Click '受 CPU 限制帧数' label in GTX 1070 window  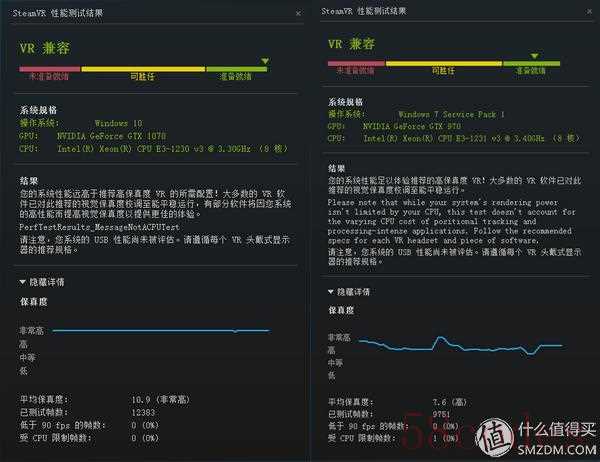(55, 438)
